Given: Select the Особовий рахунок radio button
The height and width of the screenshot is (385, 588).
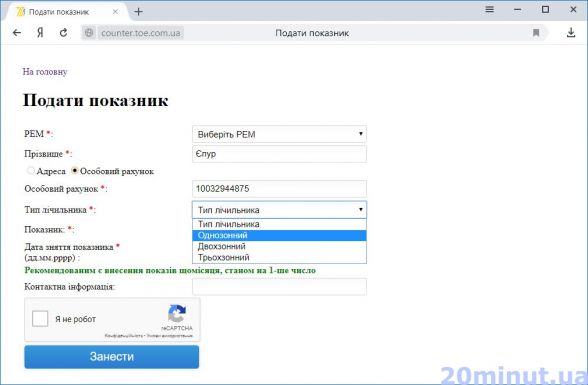Looking at the screenshot, I should point(75,171).
